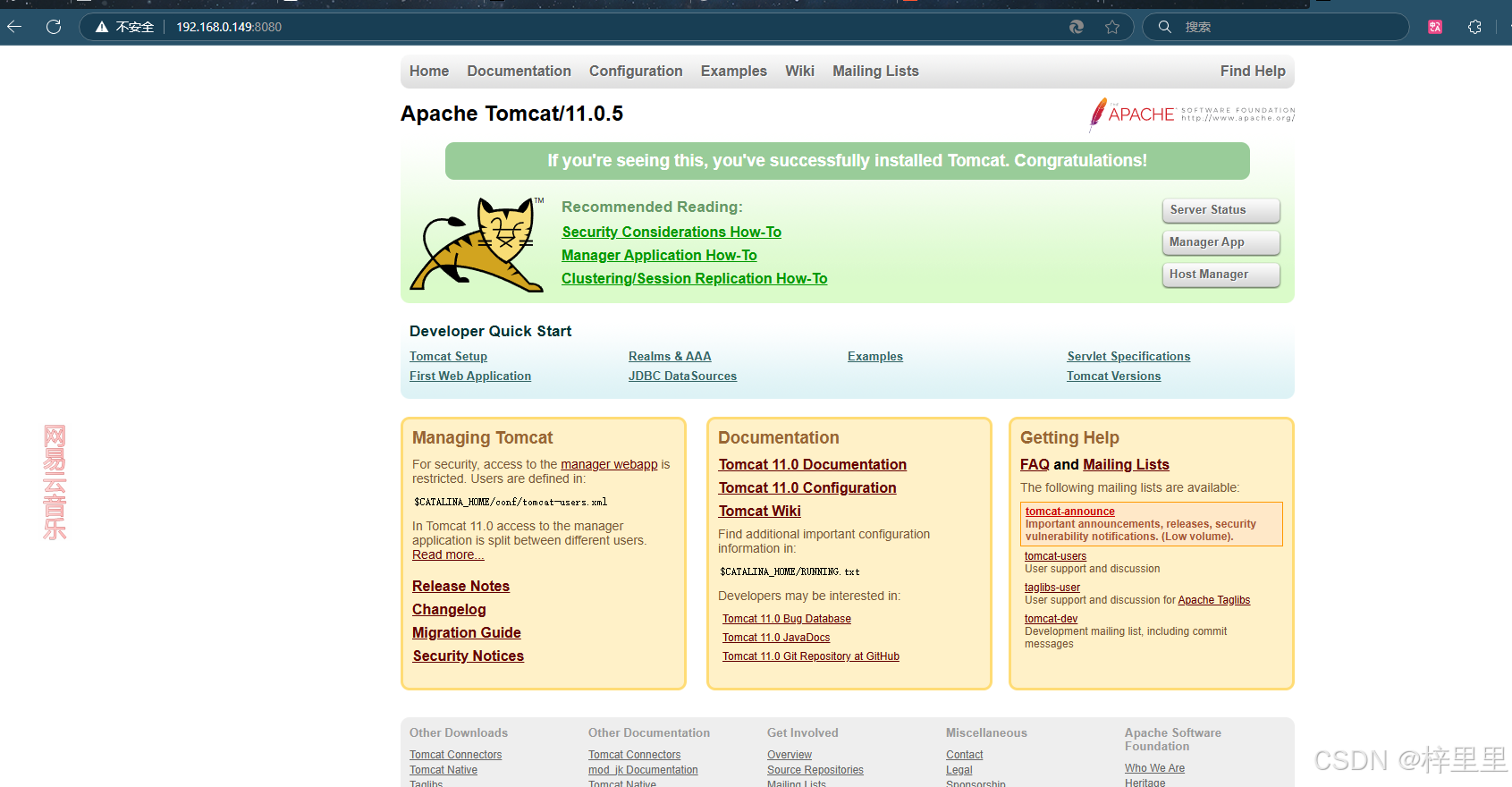Open Wiki in the top nav
The image size is (1512, 787).
799,71
